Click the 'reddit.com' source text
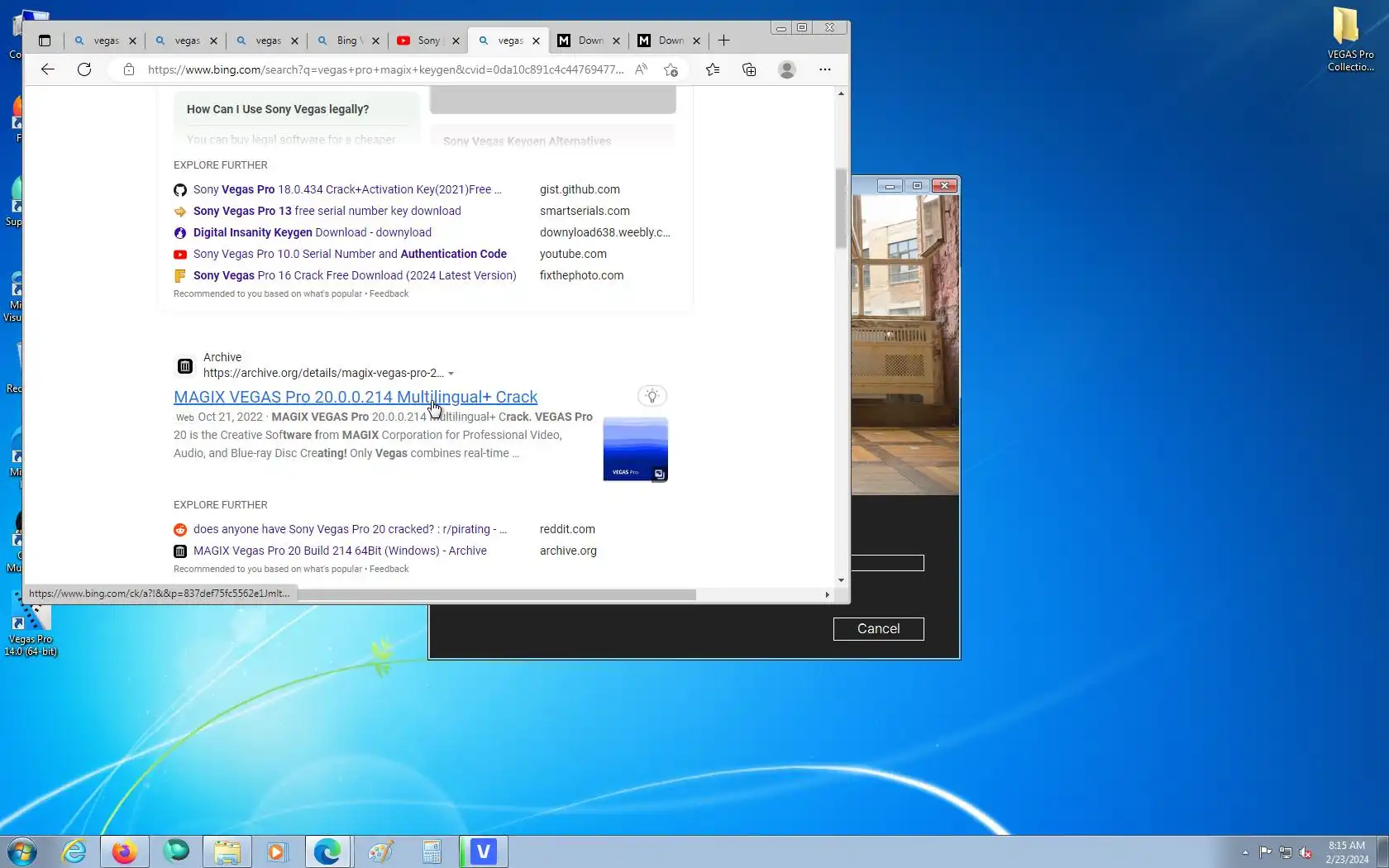 click(567, 529)
